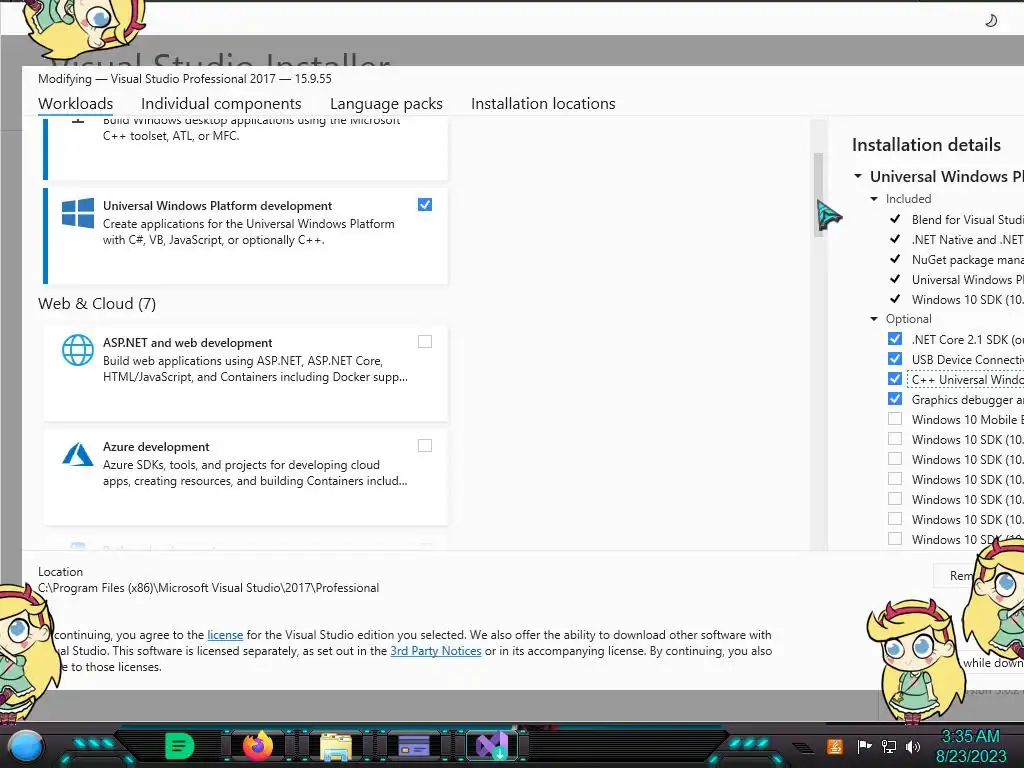Screen dimensions: 1024x768
Task: Click the Location label above the install path
Action: tap(60, 571)
